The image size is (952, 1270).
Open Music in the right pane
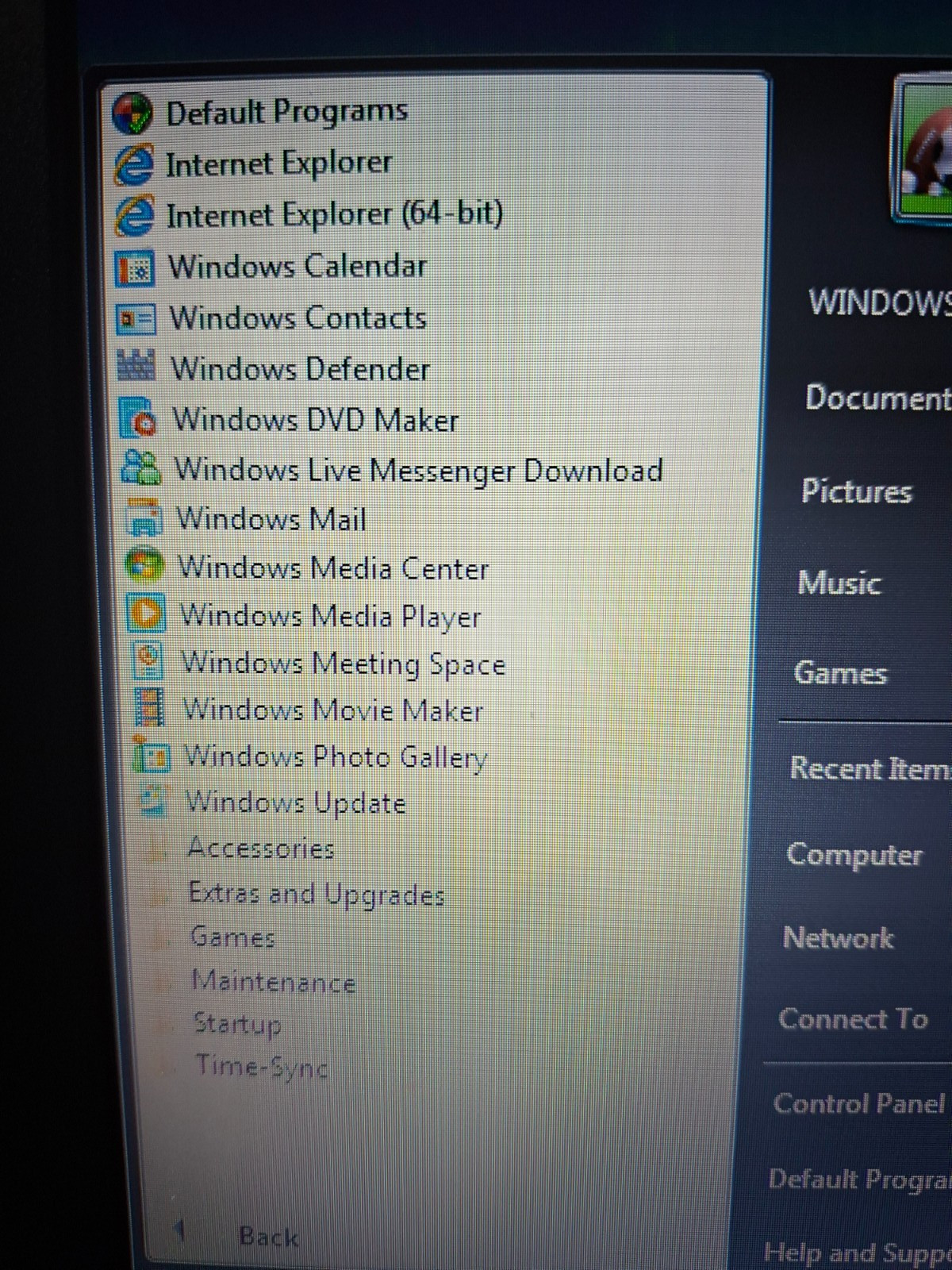(839, 583)
